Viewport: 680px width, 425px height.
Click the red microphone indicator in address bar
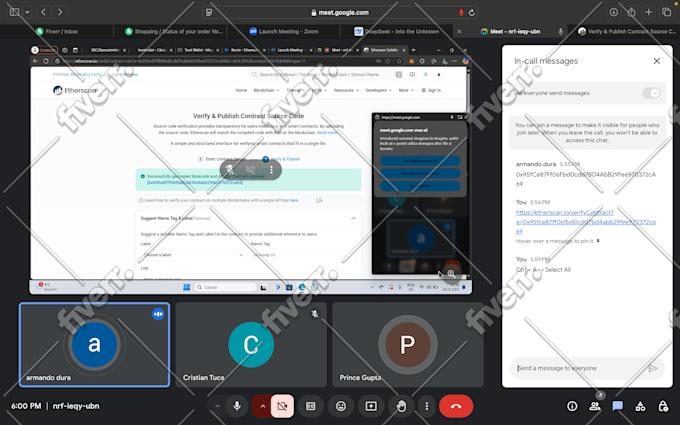click(x=461, y=13)
